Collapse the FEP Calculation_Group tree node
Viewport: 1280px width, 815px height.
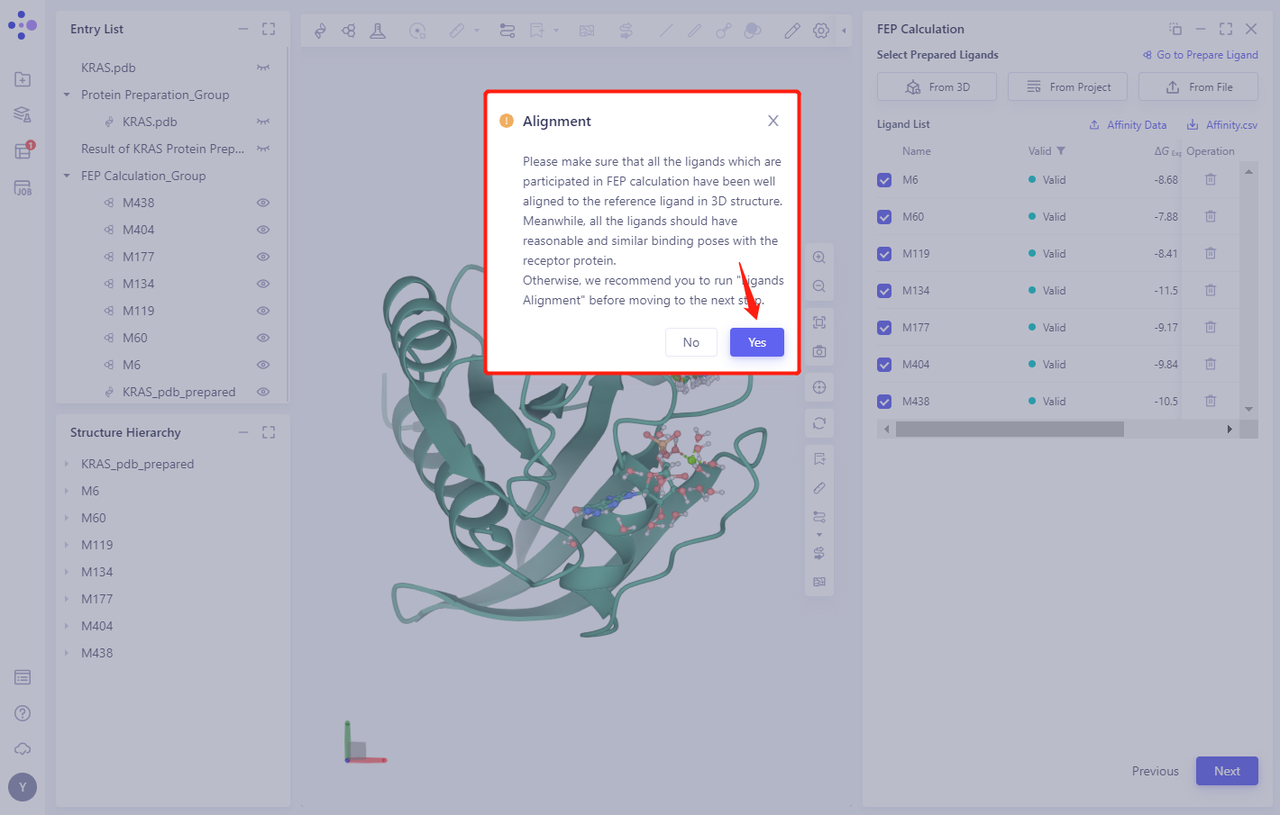(x=67, y=176)
